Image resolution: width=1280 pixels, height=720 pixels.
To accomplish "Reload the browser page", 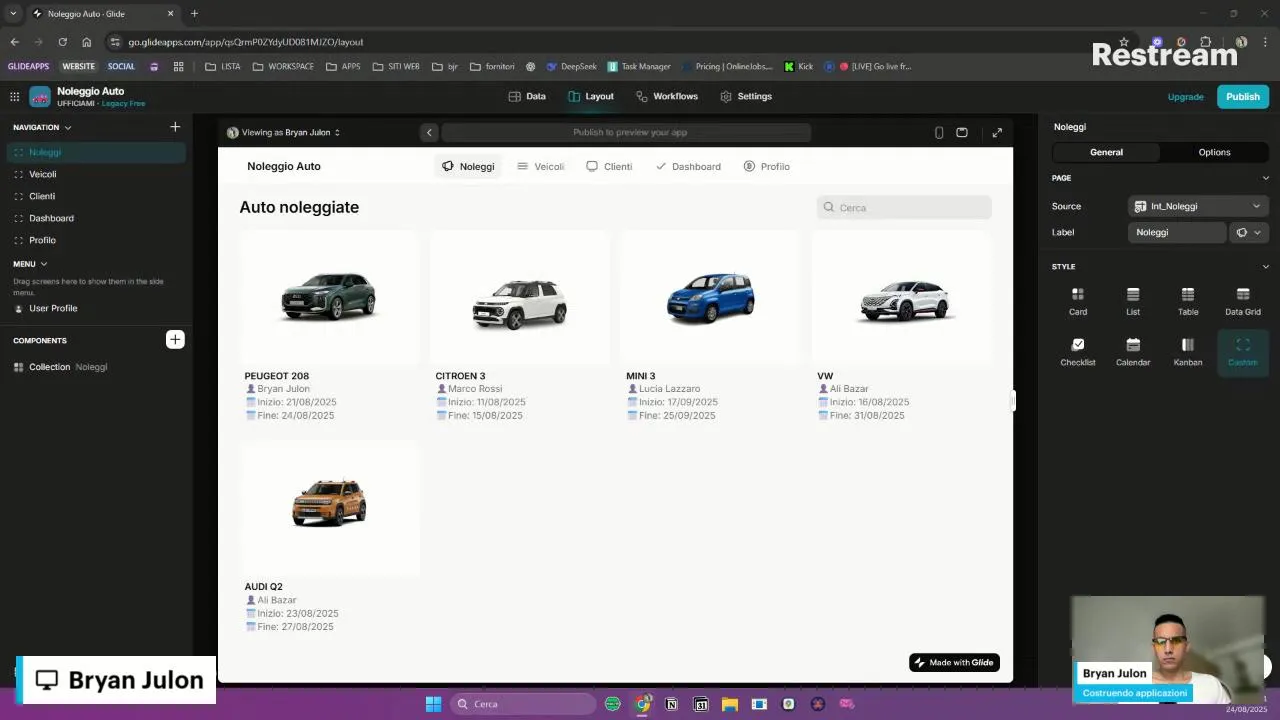I will [x=62, y=42].
